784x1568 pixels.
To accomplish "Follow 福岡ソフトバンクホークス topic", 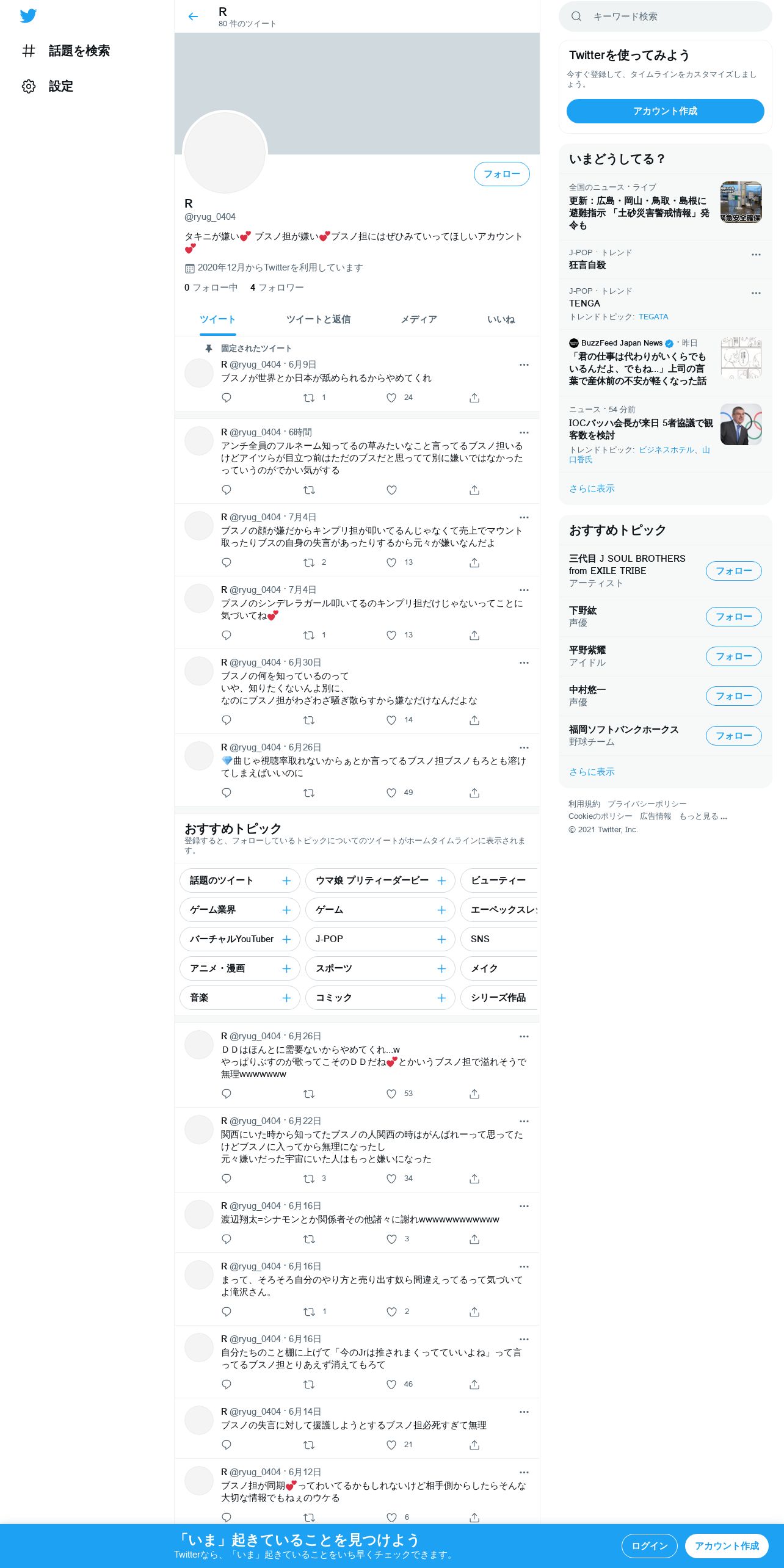I will [x=733, y=736].
